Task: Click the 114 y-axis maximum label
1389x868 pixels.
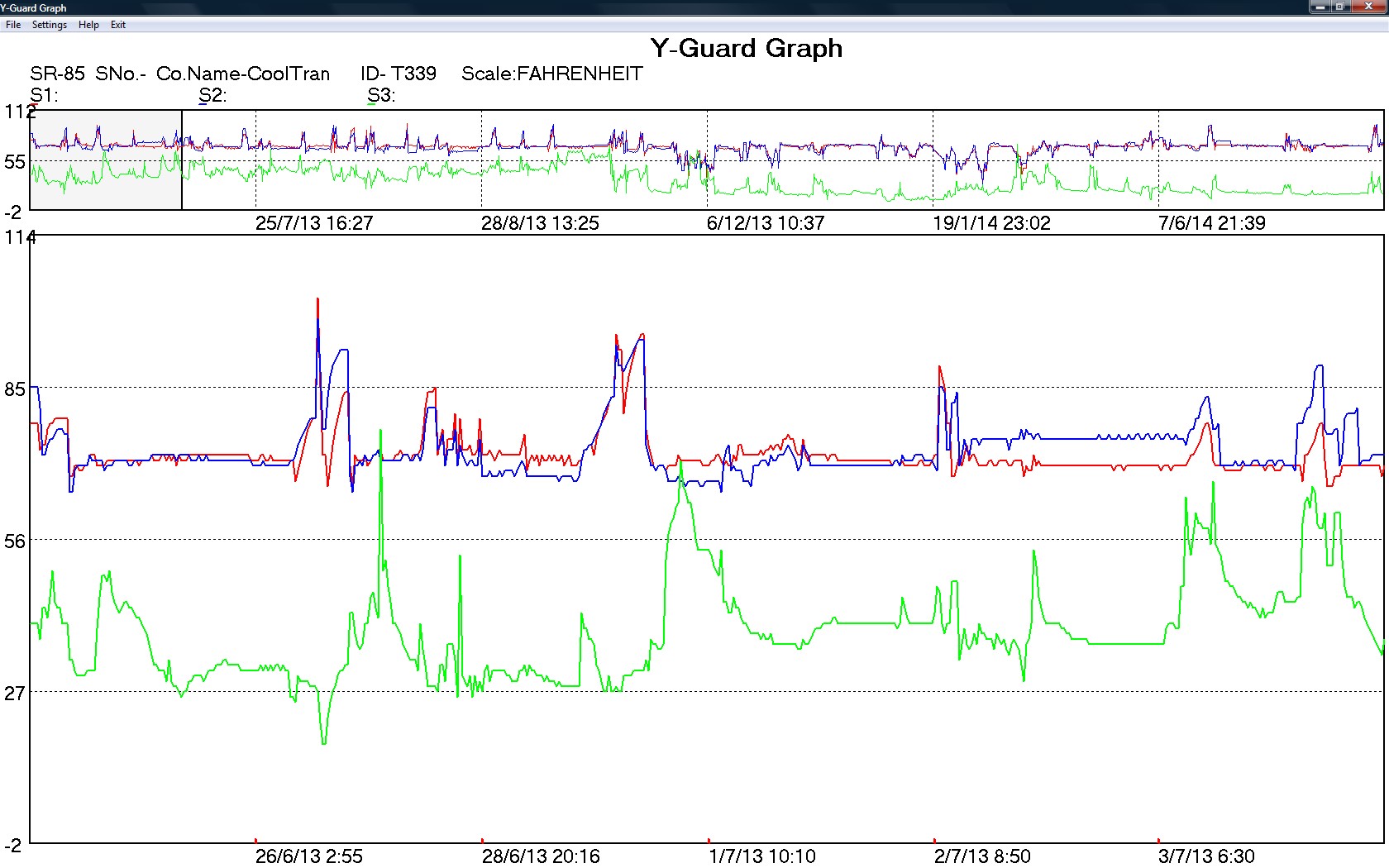Action: click(x=20, y=238)
